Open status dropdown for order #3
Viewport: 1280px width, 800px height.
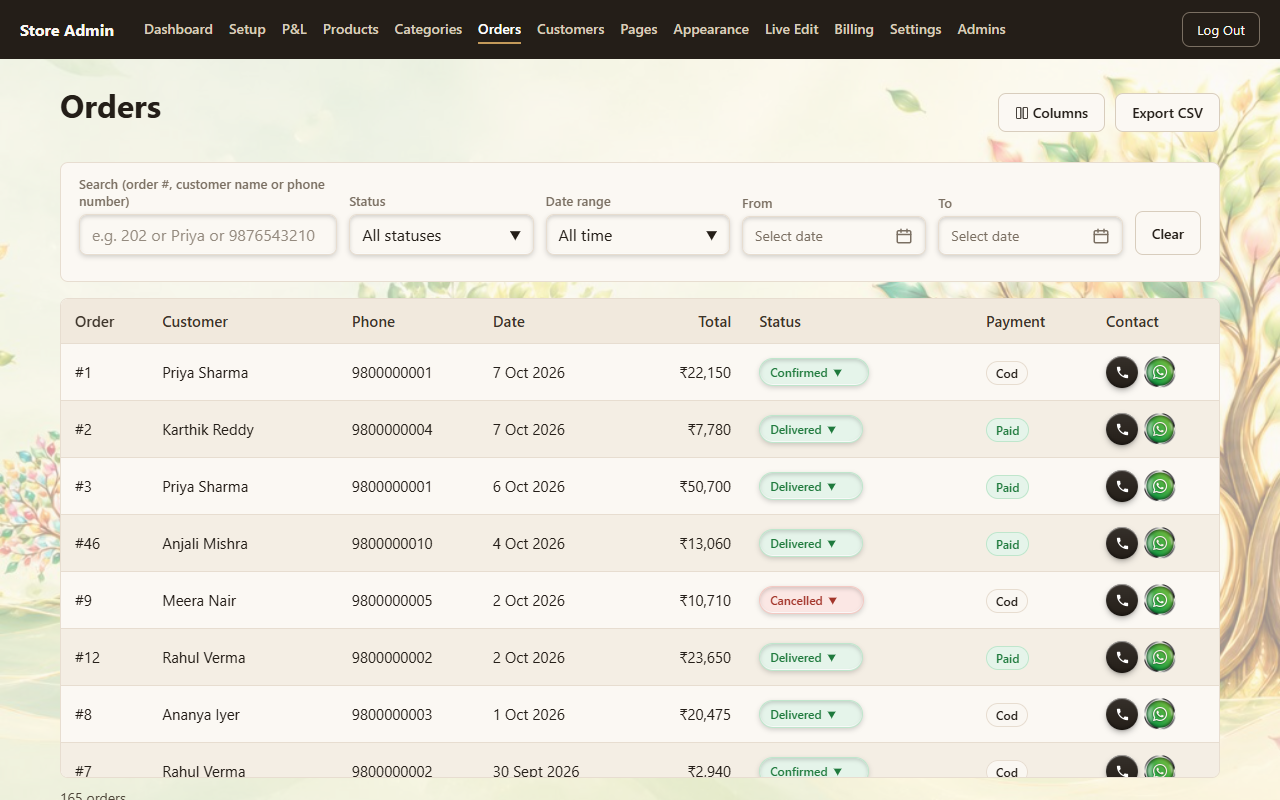coord(811,487)
